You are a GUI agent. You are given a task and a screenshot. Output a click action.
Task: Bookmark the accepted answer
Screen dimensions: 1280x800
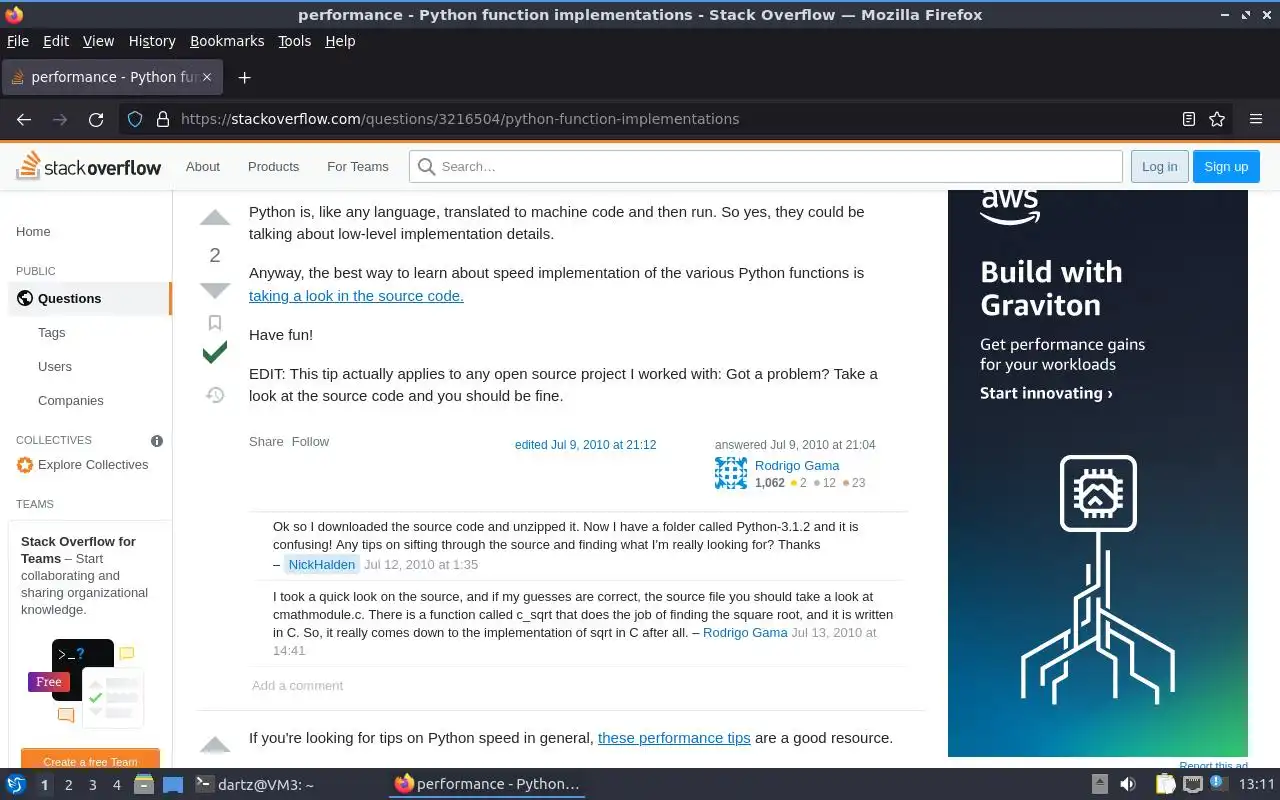coord(214,322)
